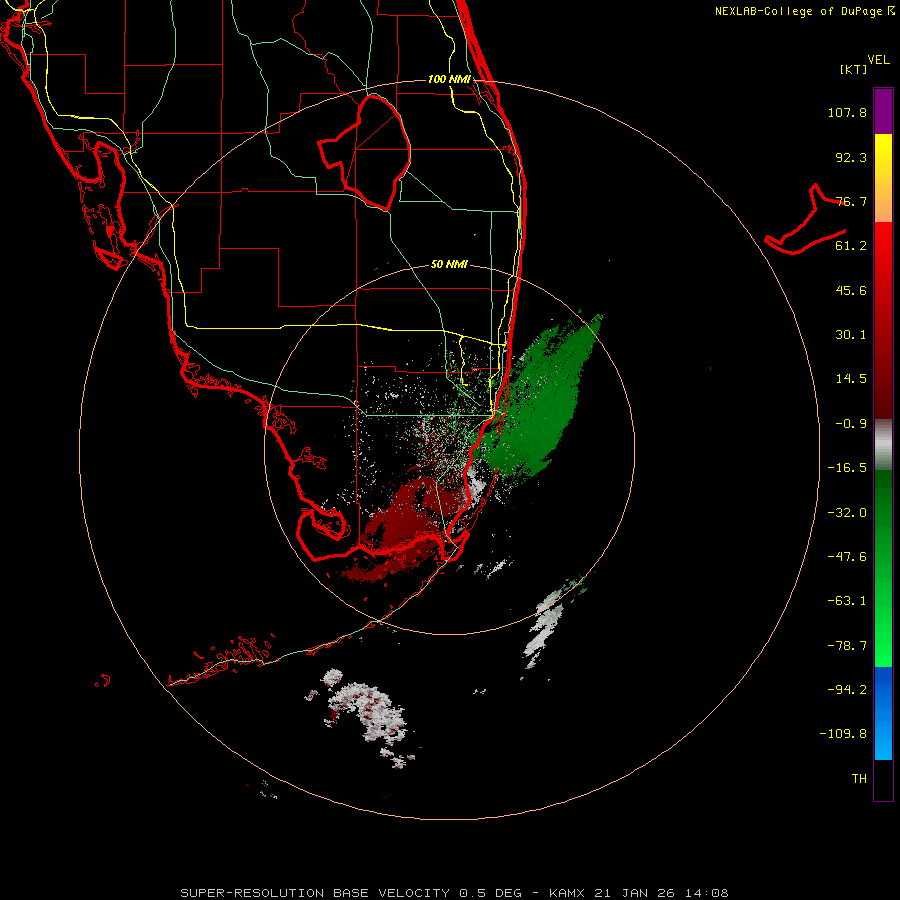900x900 pixels.
Task: Click the TH legend label
Action: [859, 779]
